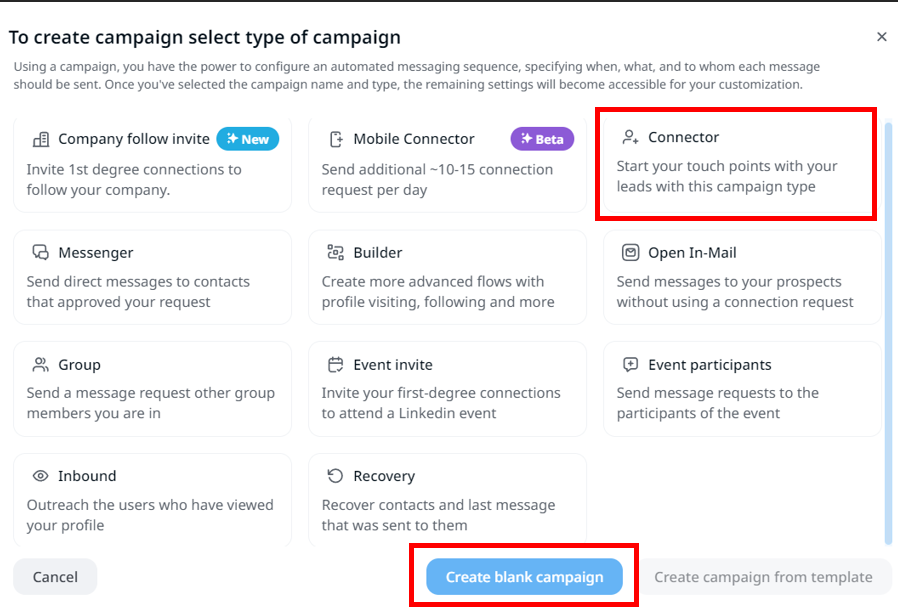Click the Company follow invite building icon
Image resolution: width=898 pixels, height=610 pixels.
[41, 139]
